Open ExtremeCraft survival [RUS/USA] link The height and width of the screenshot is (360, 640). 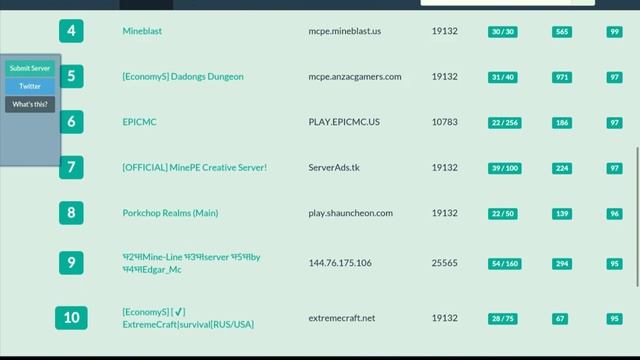pyautogui.click(x=188, y=318)
